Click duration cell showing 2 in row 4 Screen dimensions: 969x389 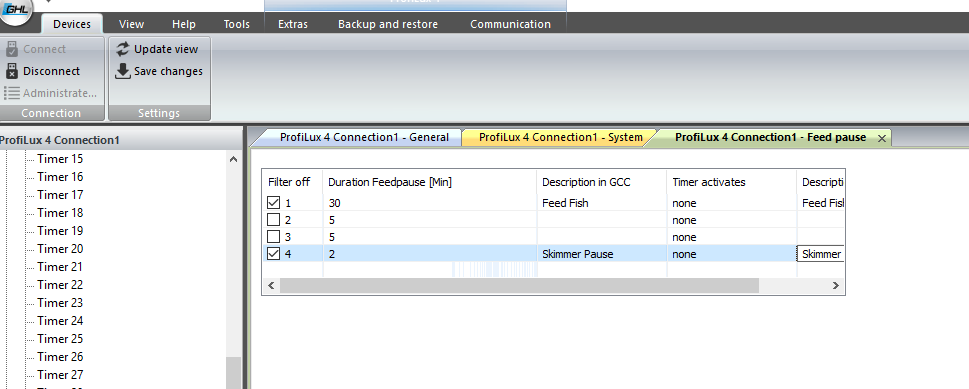click(429, 254)
